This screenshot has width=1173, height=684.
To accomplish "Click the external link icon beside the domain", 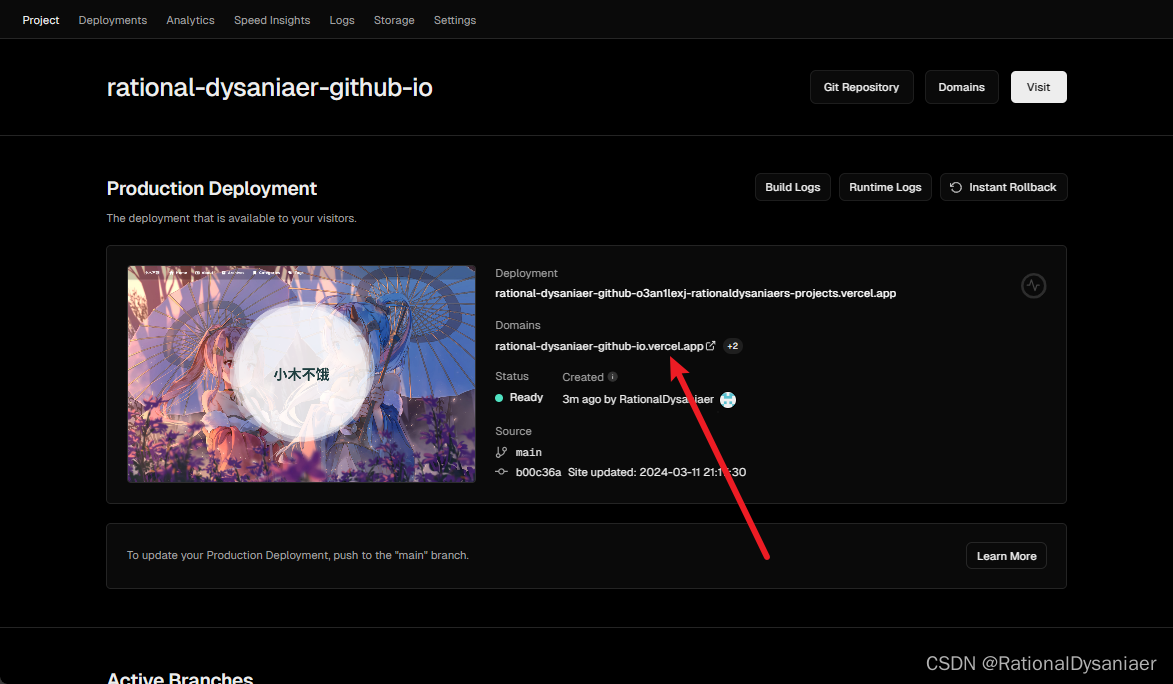I will (x=711, y=346).
